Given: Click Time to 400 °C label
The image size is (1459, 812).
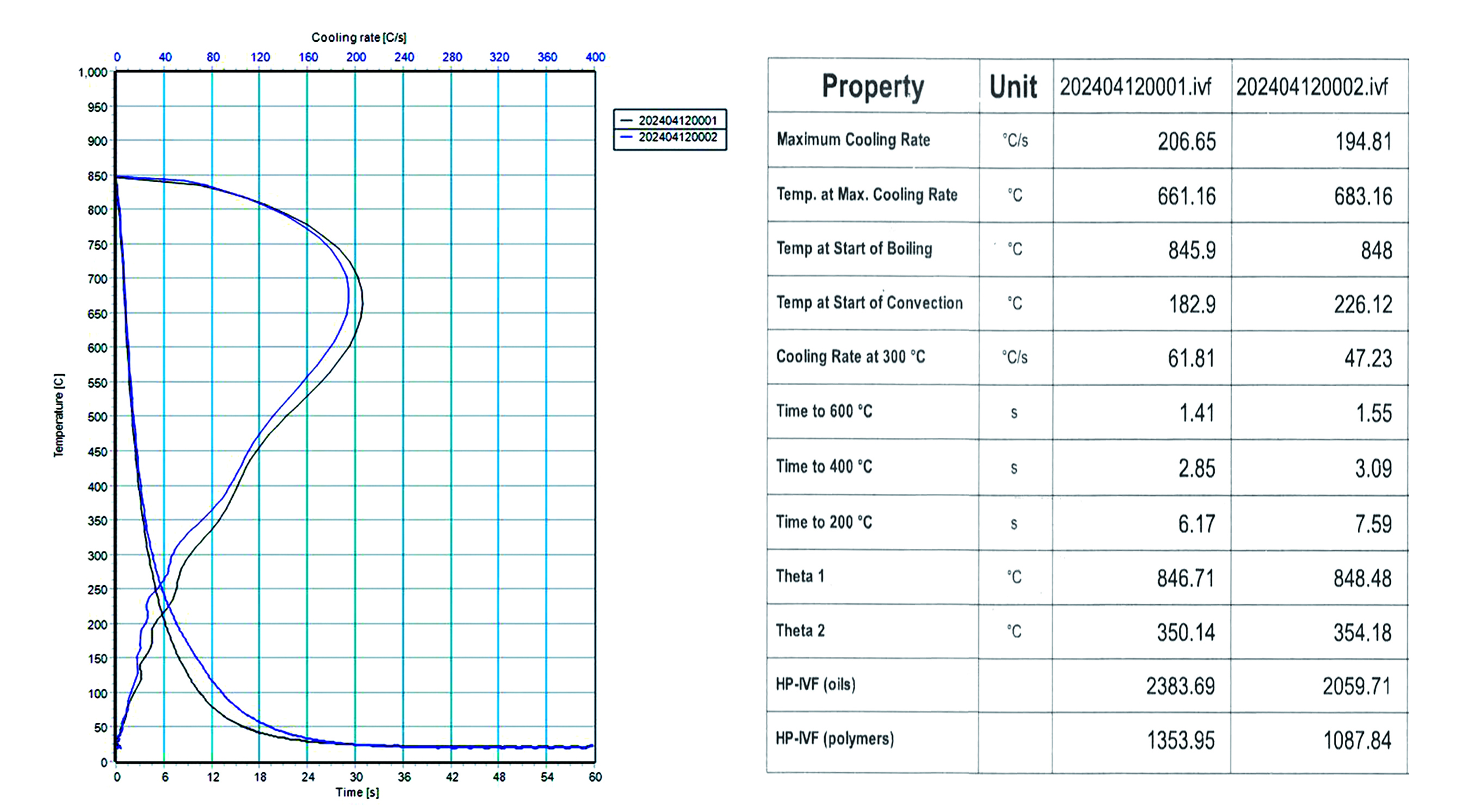Looking at the screenshot, I should click(824, 467).
